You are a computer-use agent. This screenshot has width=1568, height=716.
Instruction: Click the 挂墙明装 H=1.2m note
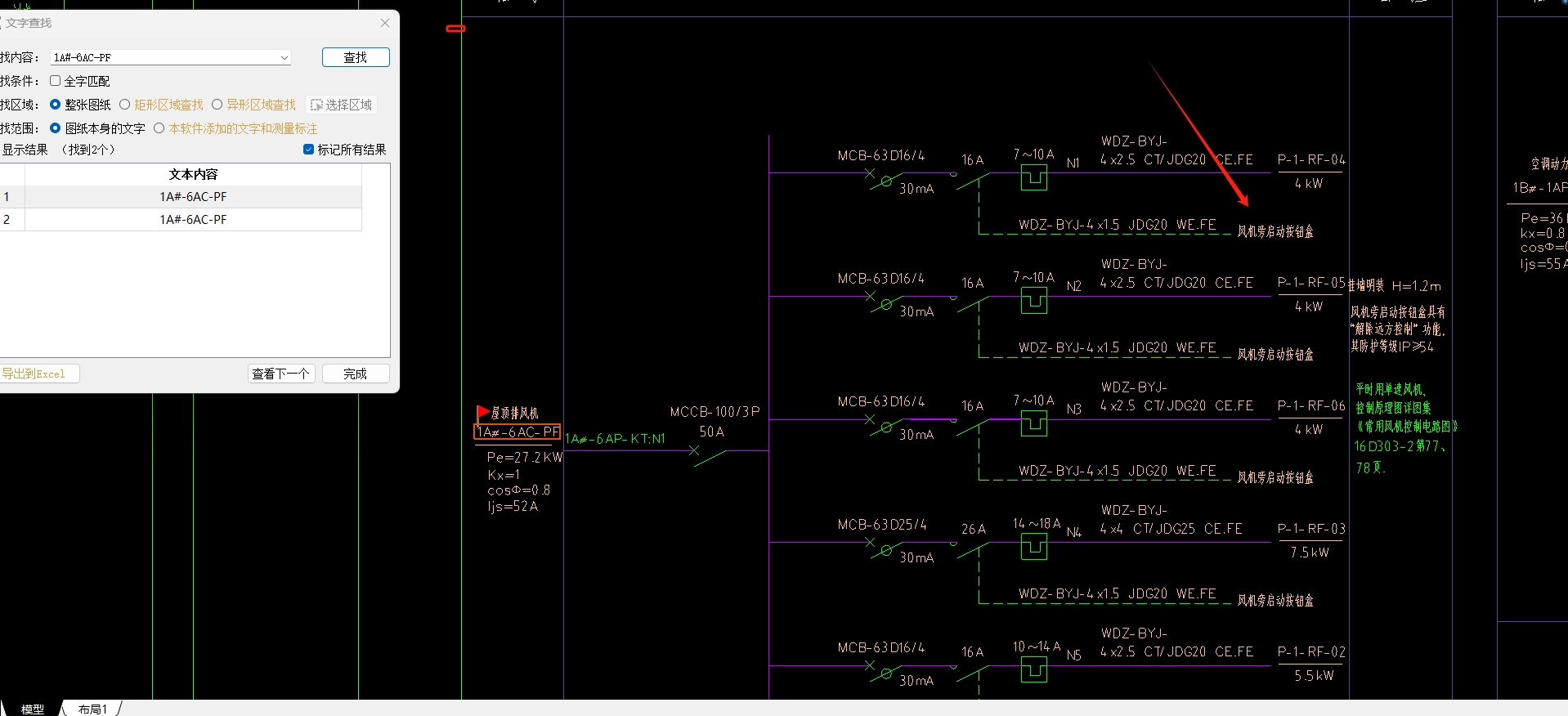[x=1394, y=285]
